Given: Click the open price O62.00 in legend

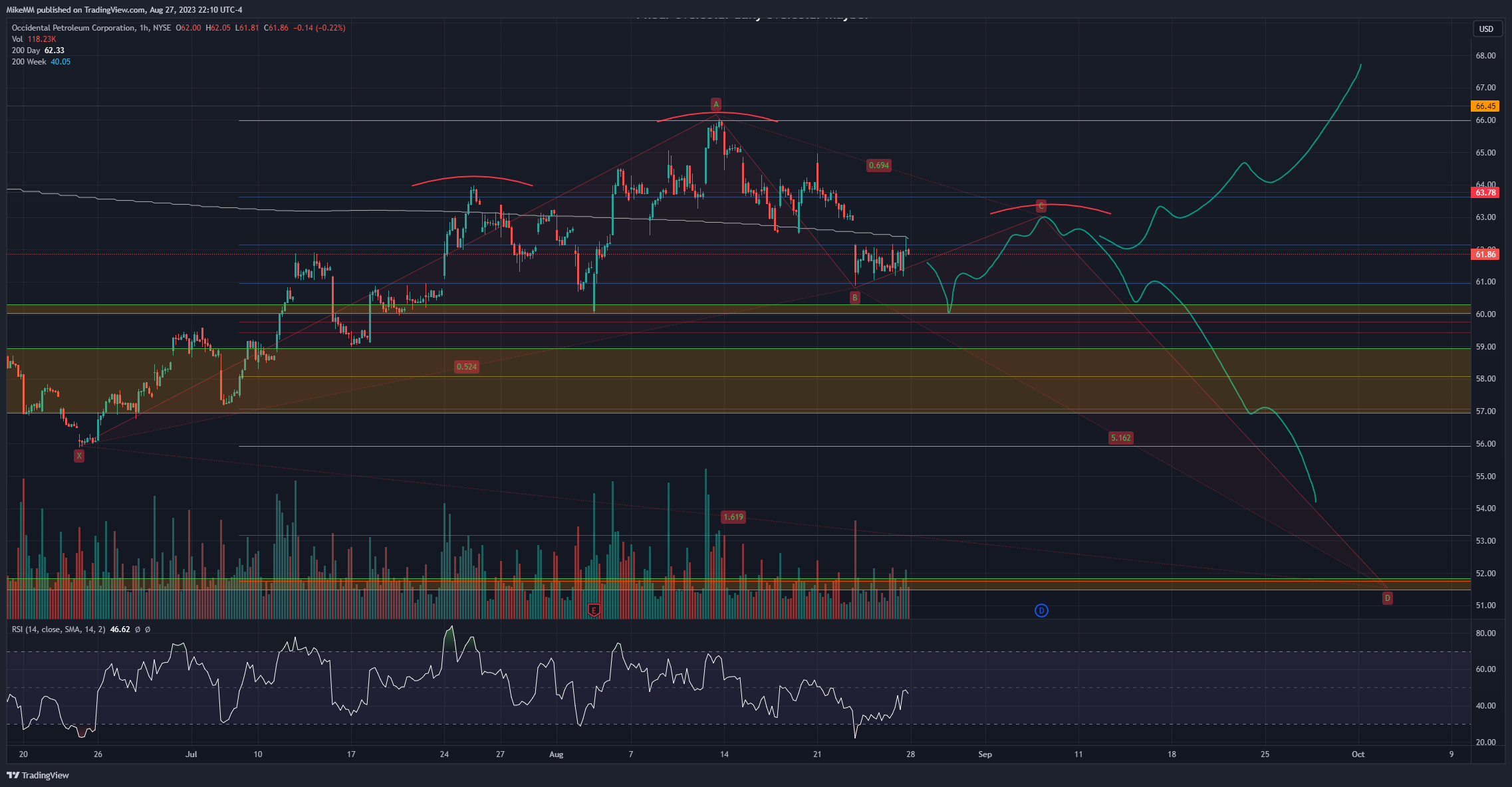Looking at the screenshot, I should [188, 28].
